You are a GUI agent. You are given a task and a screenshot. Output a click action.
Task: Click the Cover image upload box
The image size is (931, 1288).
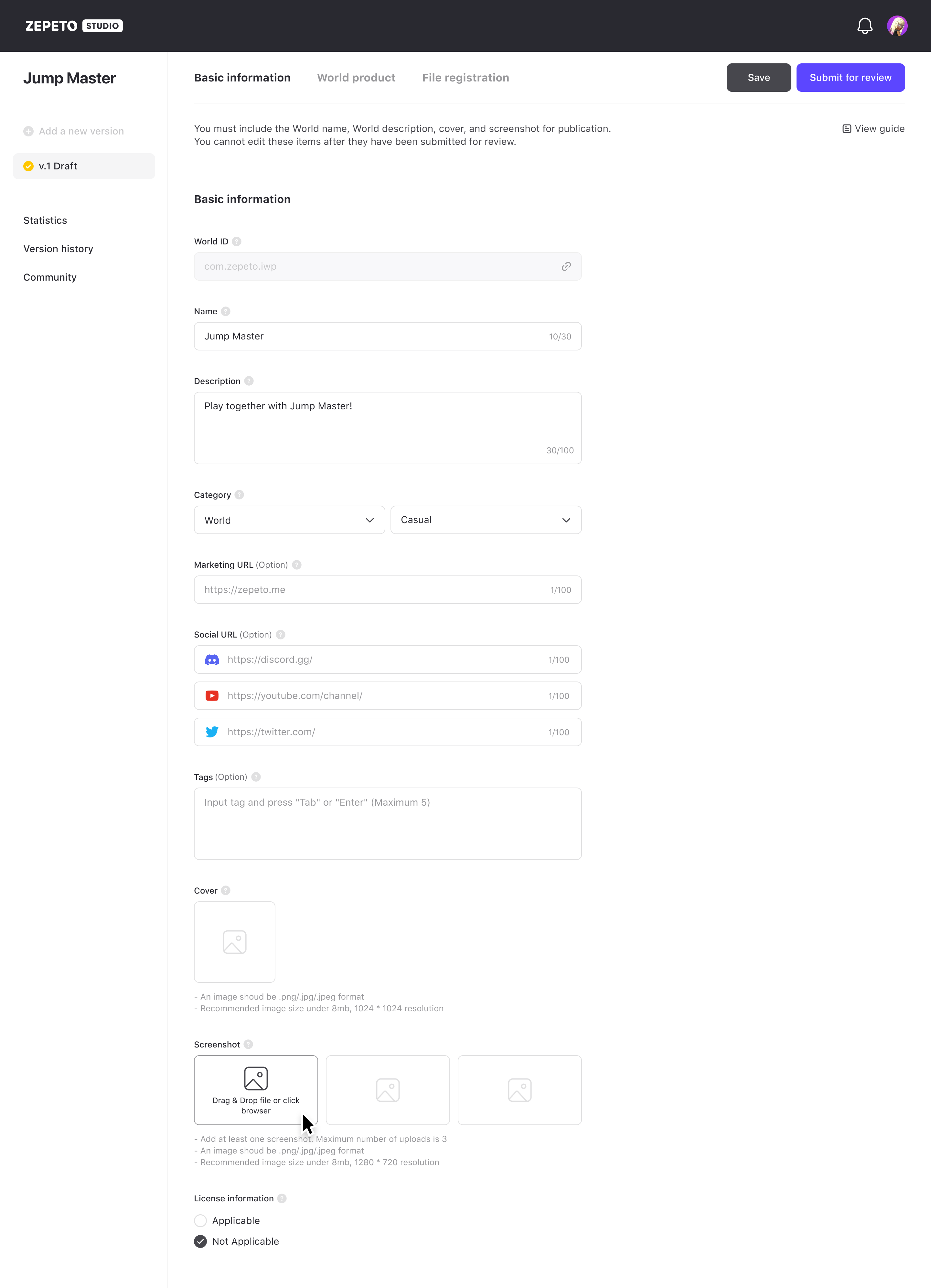pos(234,942)
